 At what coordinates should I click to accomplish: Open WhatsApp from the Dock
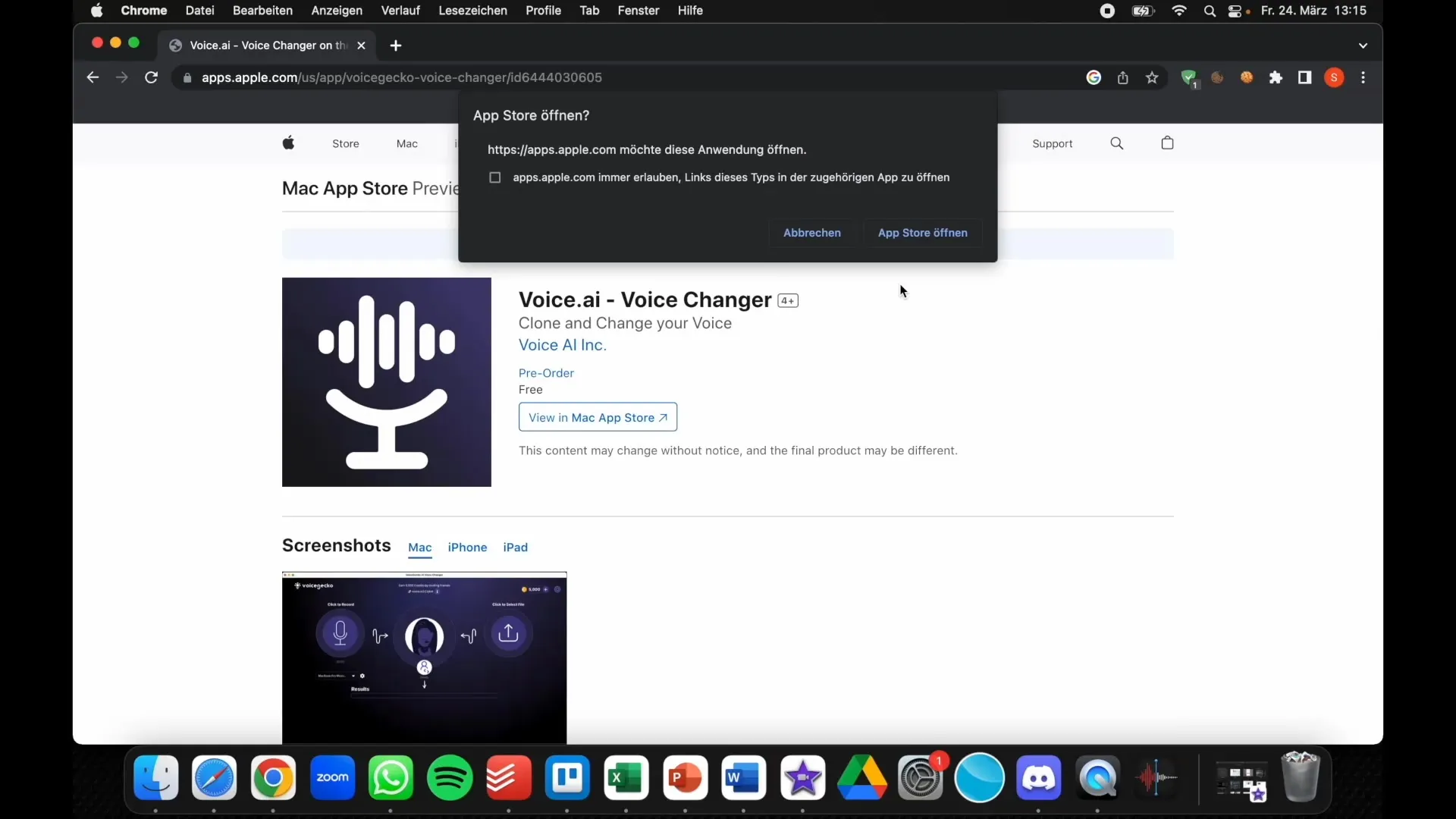[x=391, y=777]
